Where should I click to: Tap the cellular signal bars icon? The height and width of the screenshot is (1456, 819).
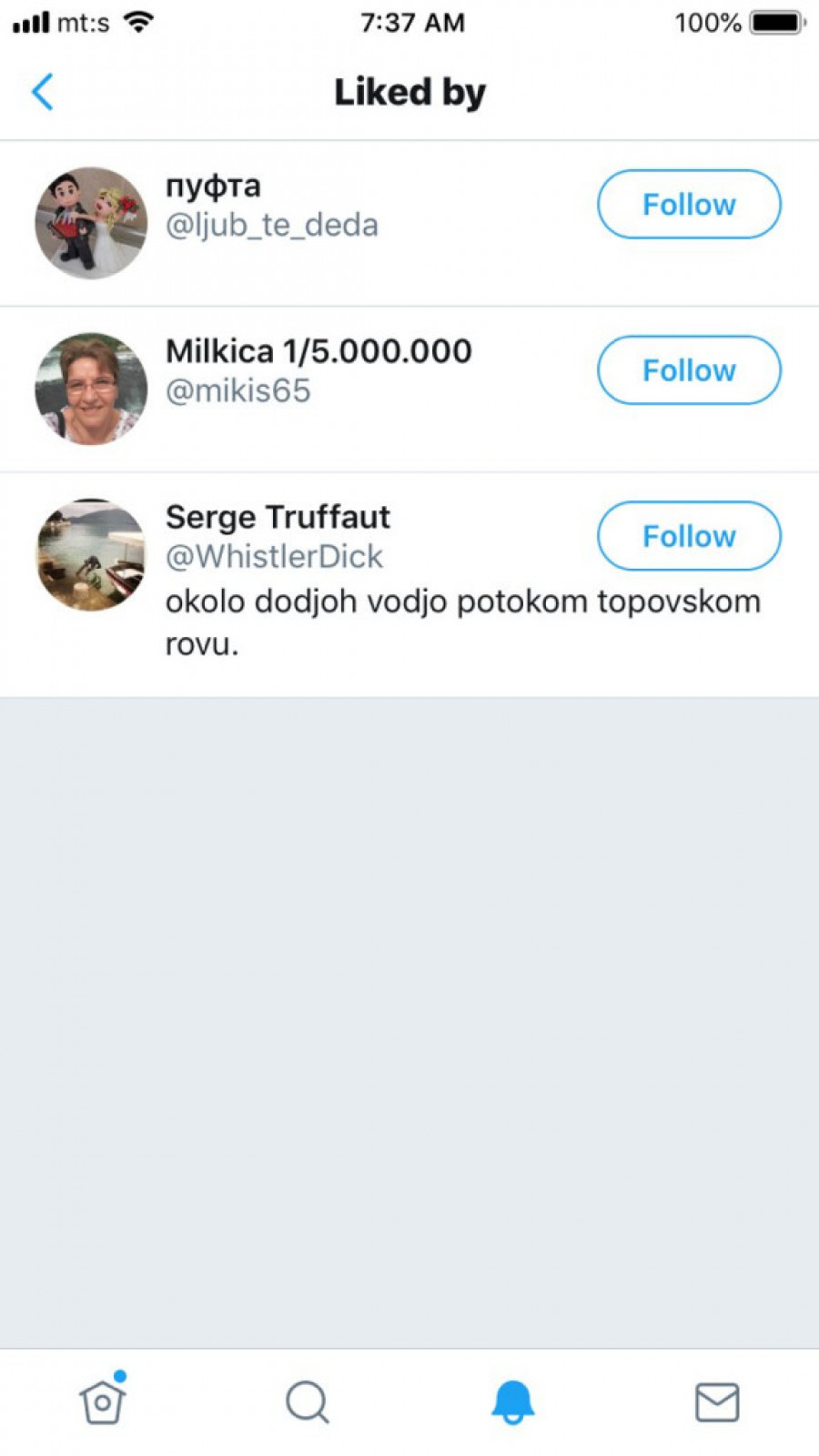(31, 23)
